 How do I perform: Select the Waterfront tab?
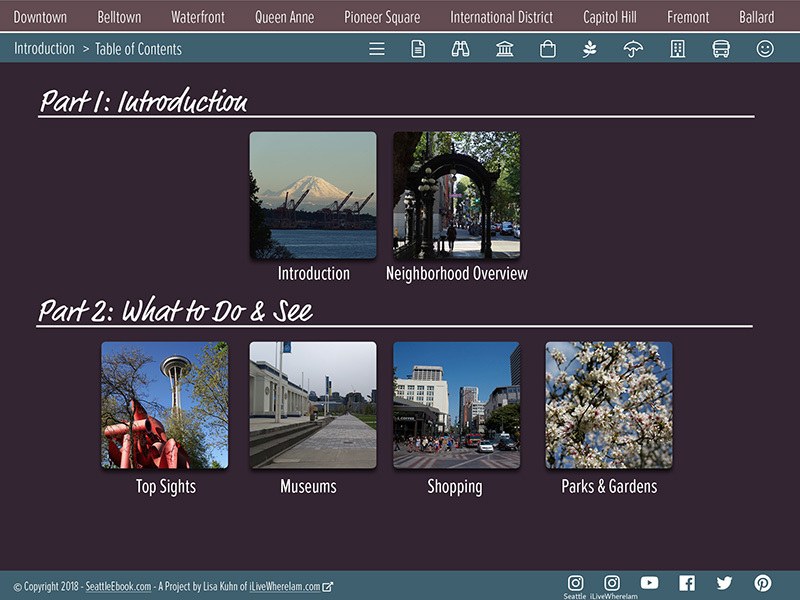(x=198, y=17)
